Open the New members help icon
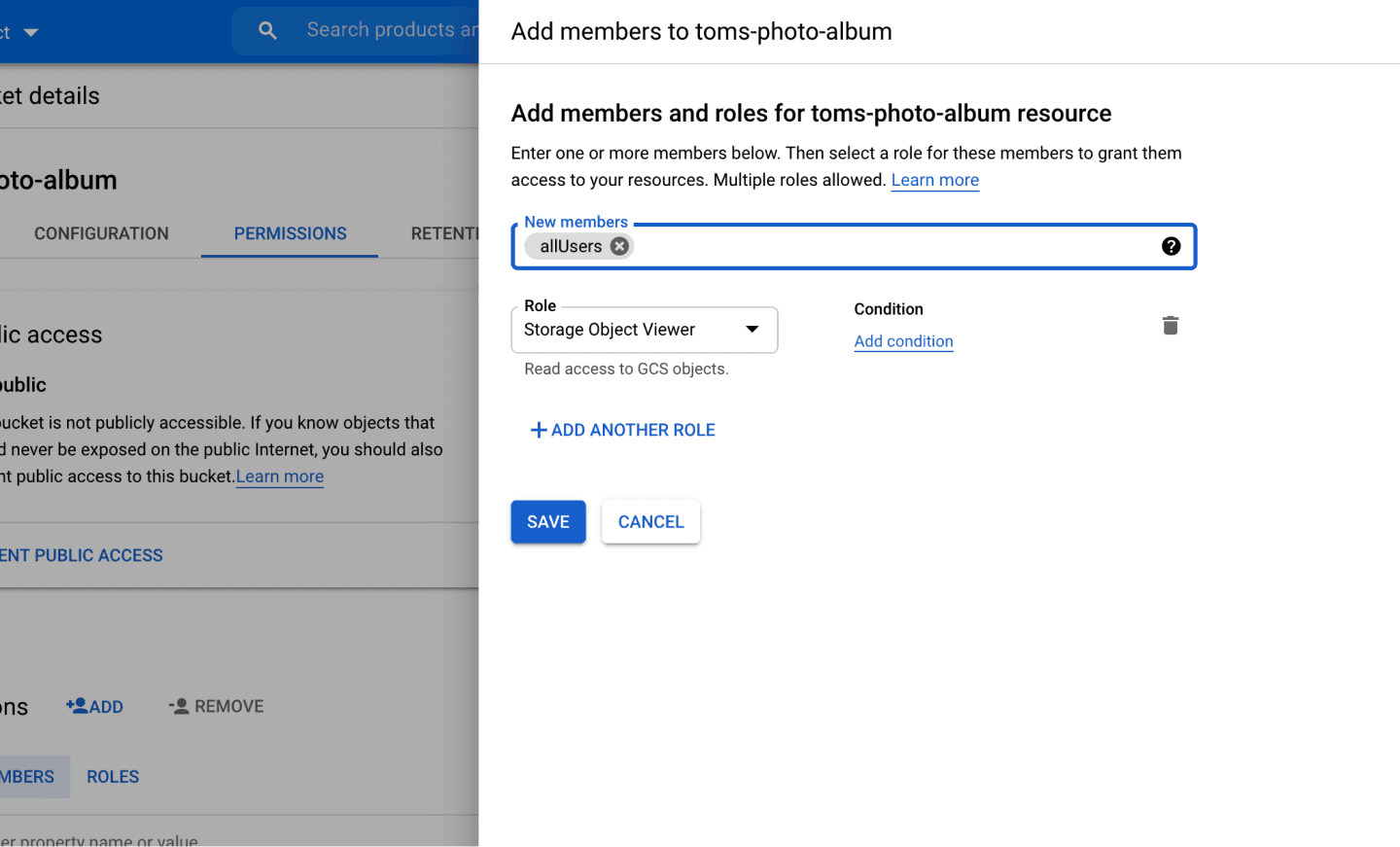 point(1171,246)
